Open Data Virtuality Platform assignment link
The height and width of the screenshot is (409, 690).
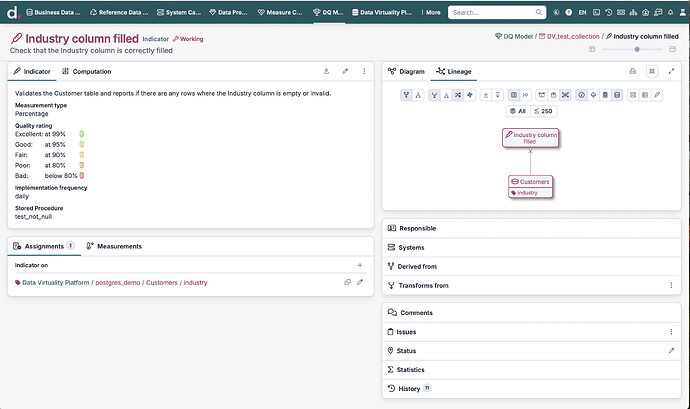[52, 283]
